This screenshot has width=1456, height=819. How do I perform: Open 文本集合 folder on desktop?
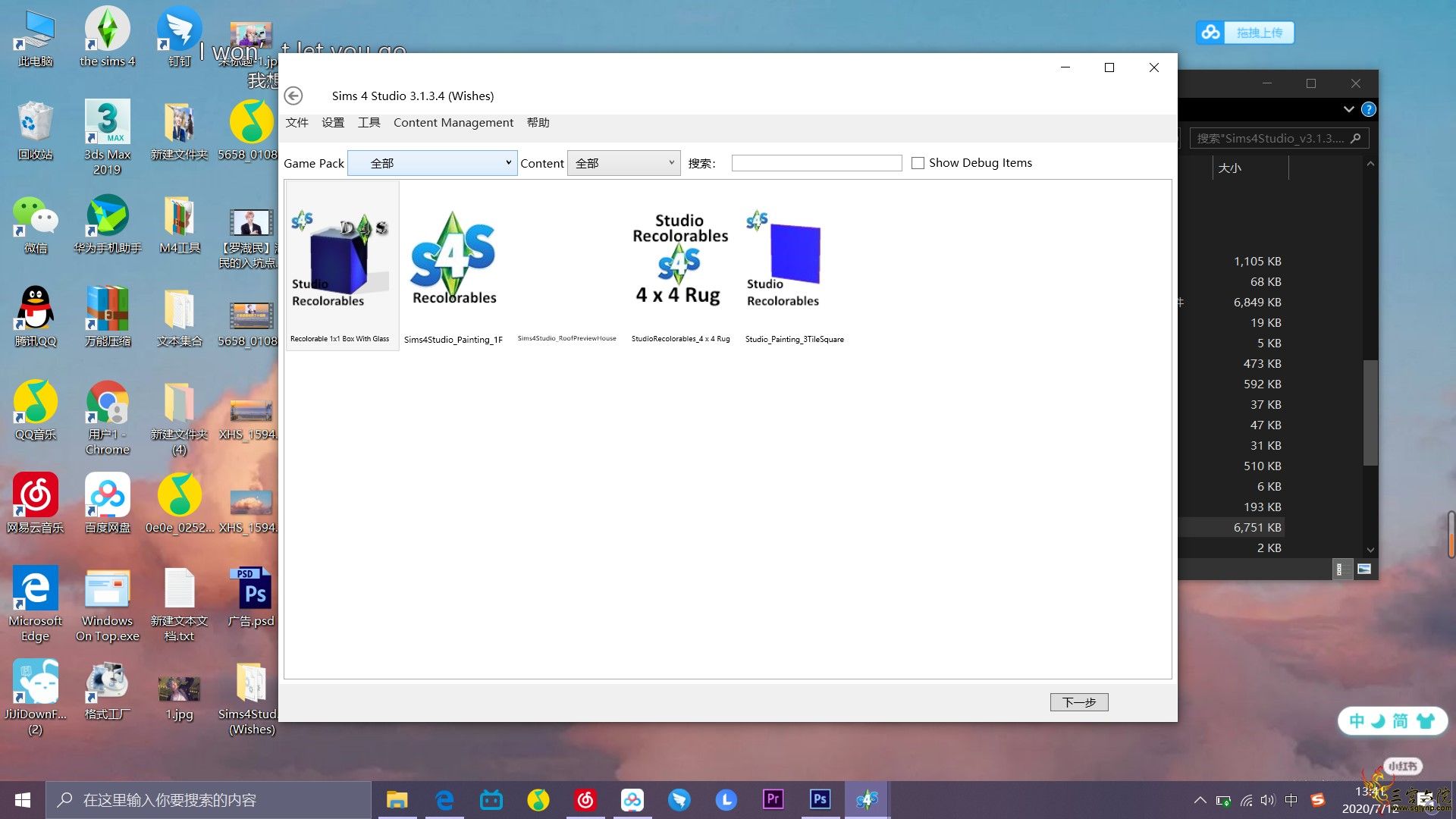pyautogui.click(x=180, y=317)
